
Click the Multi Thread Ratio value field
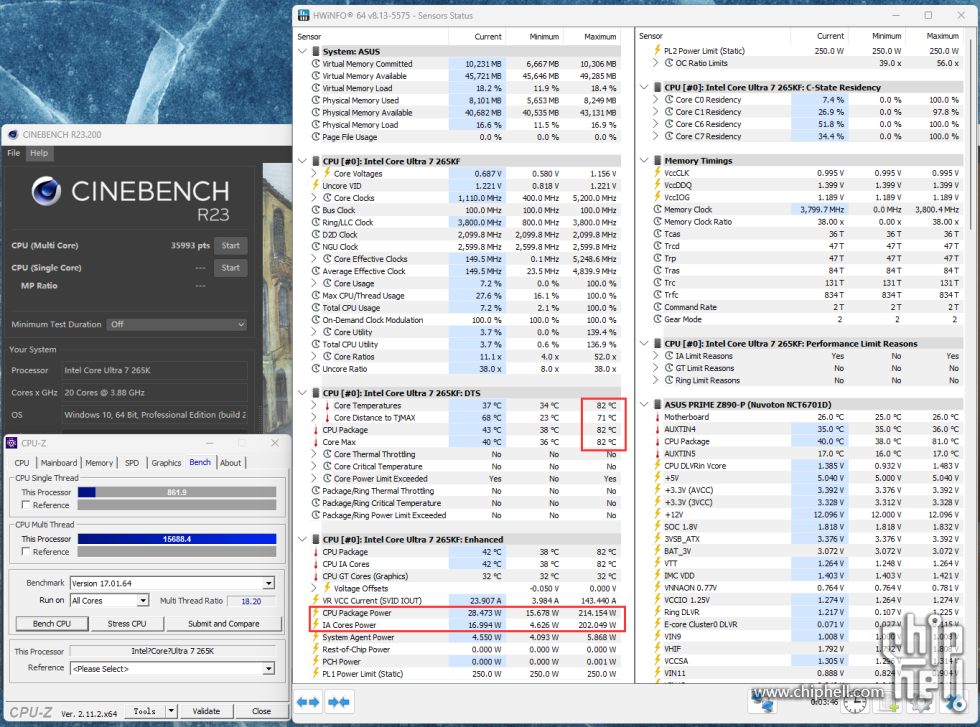251,601
